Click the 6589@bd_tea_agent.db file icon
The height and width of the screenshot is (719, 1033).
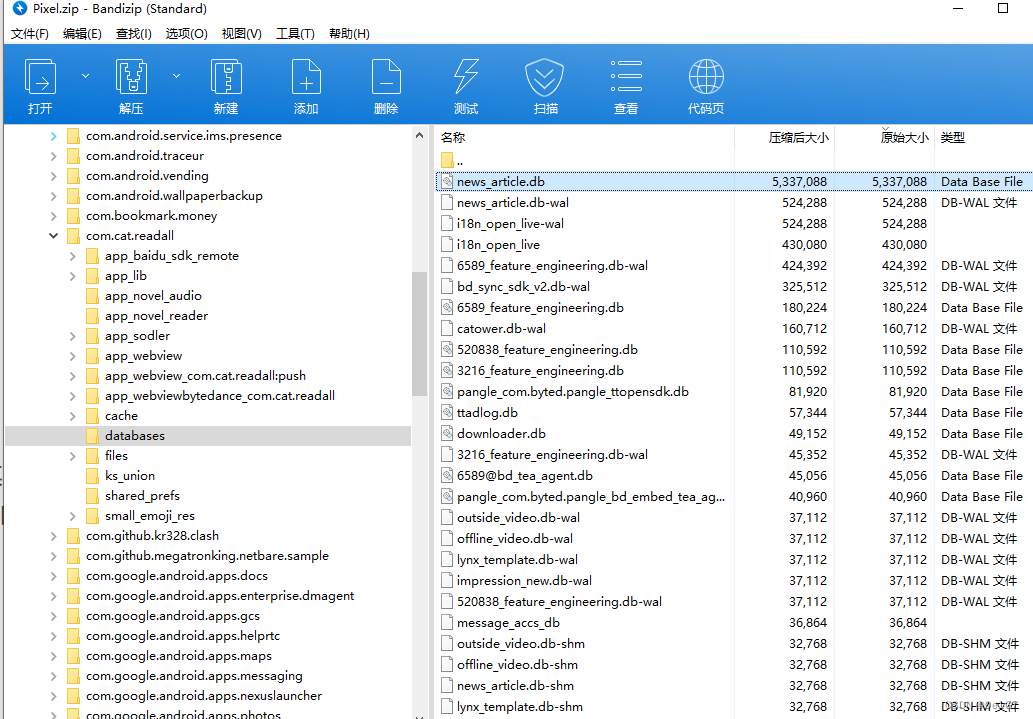tap(447, 476)
